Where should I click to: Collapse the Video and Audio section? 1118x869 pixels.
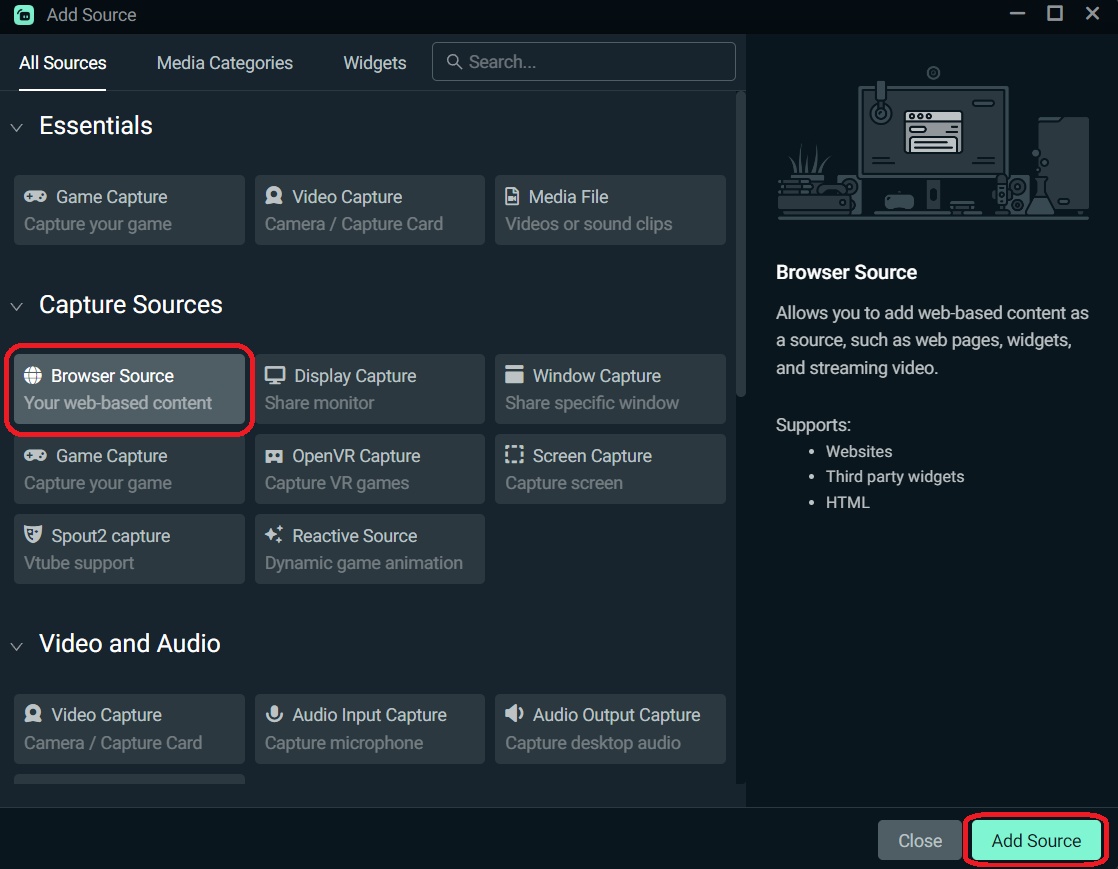pos(16,645)
